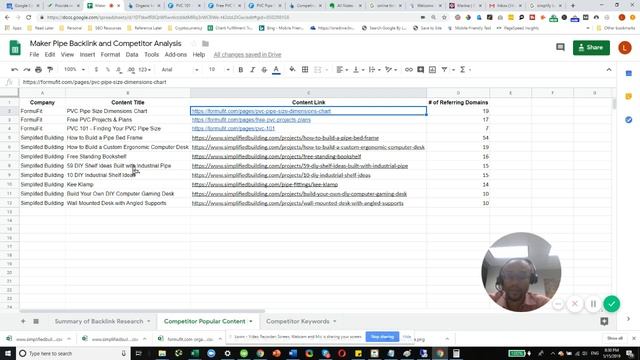Switch to Competitor Keywords sheet tab

(x=298, y=321)
